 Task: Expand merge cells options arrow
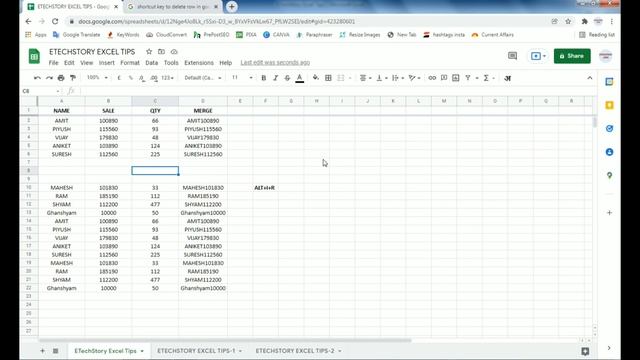(x=350, y=78)
